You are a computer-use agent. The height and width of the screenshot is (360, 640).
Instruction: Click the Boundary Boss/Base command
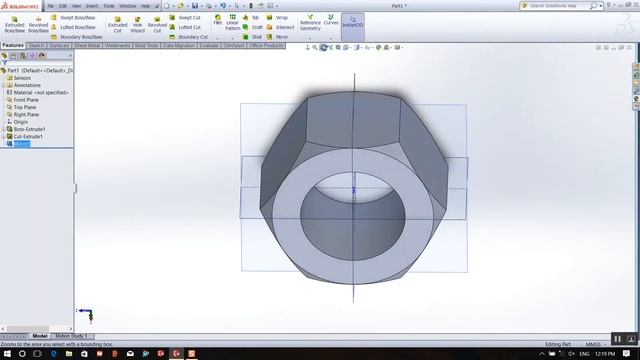click(77, 37)
